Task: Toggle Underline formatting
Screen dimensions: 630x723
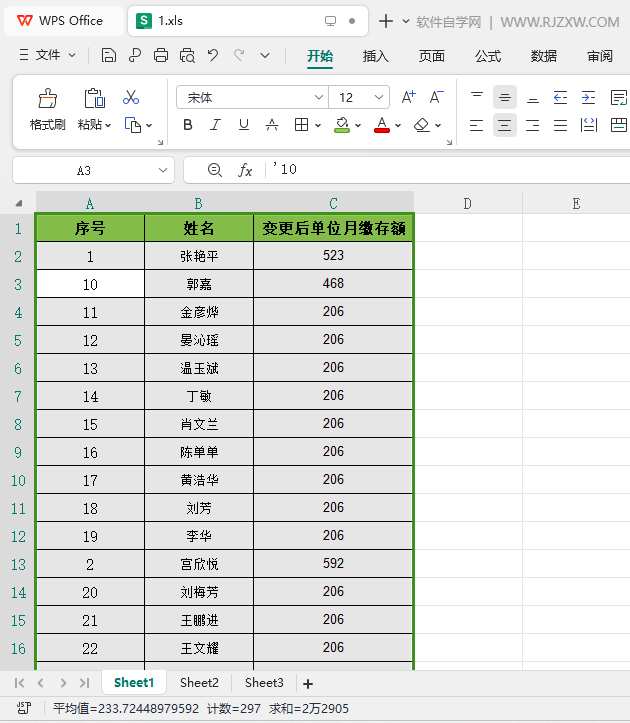Action: click(244, 125)
